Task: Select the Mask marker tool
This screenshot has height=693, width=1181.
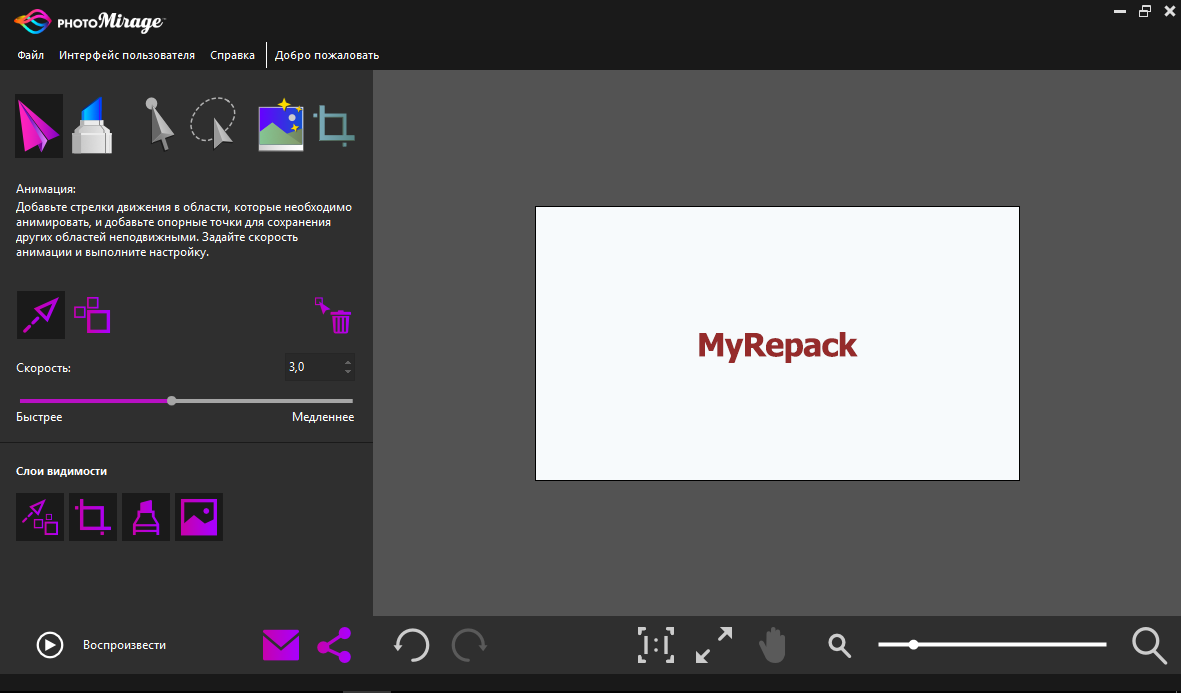Action: click(x=92, y=126)
